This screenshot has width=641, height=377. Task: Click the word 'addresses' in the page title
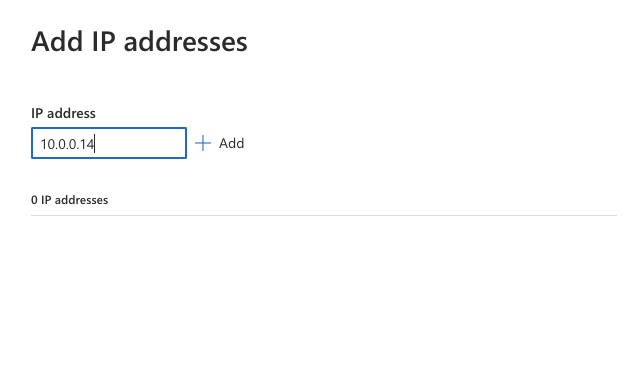point(186,42)
